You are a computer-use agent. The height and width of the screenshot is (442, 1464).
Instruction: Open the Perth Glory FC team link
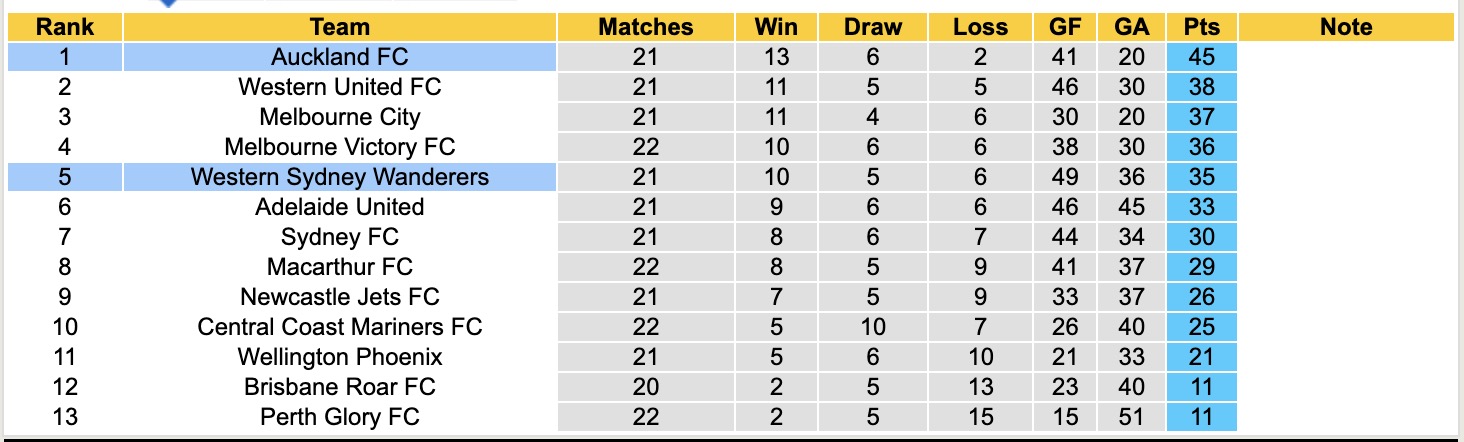coord(339,417)
